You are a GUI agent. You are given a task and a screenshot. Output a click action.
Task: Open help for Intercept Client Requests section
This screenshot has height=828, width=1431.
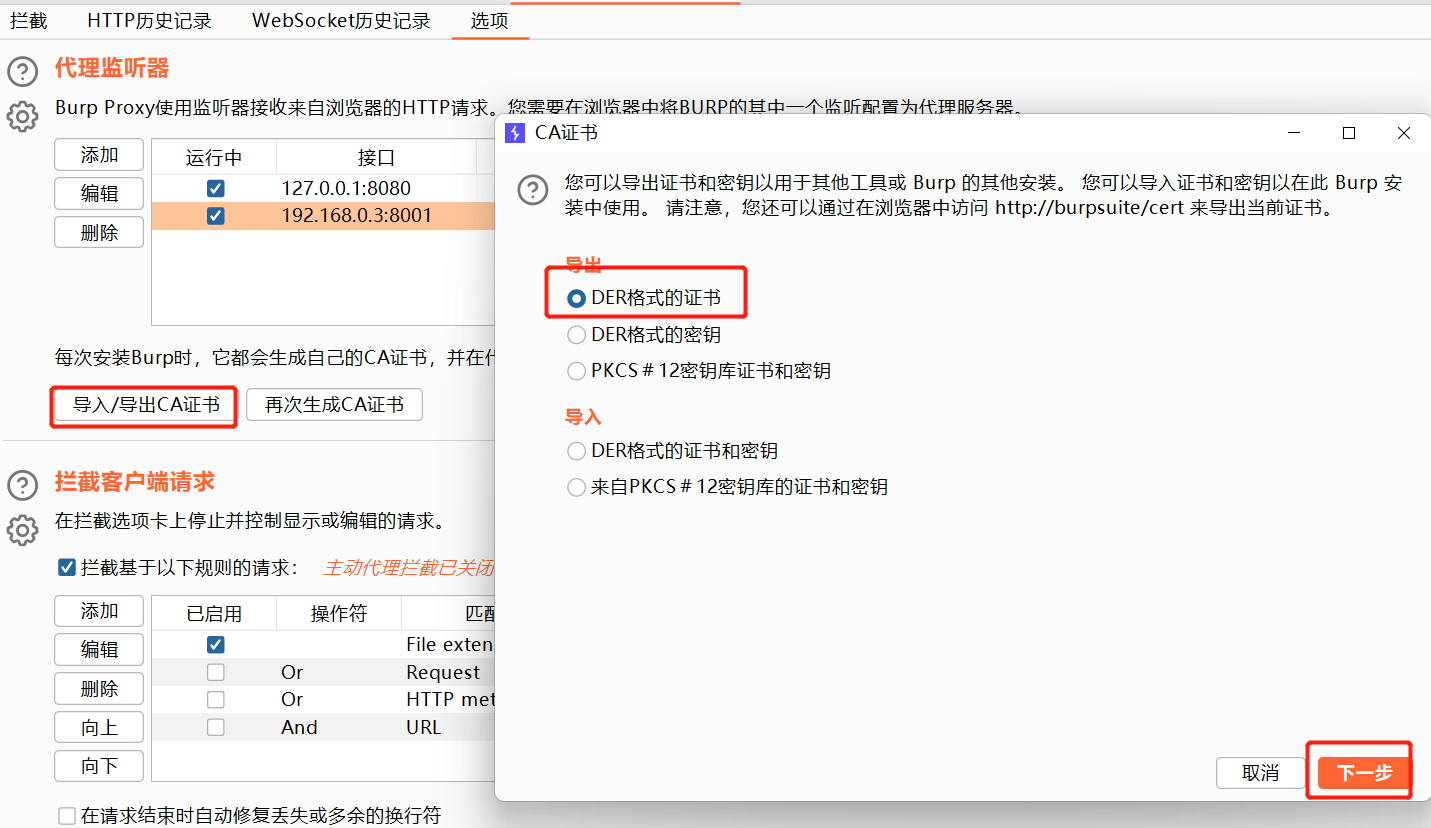[x=22, y=486]
